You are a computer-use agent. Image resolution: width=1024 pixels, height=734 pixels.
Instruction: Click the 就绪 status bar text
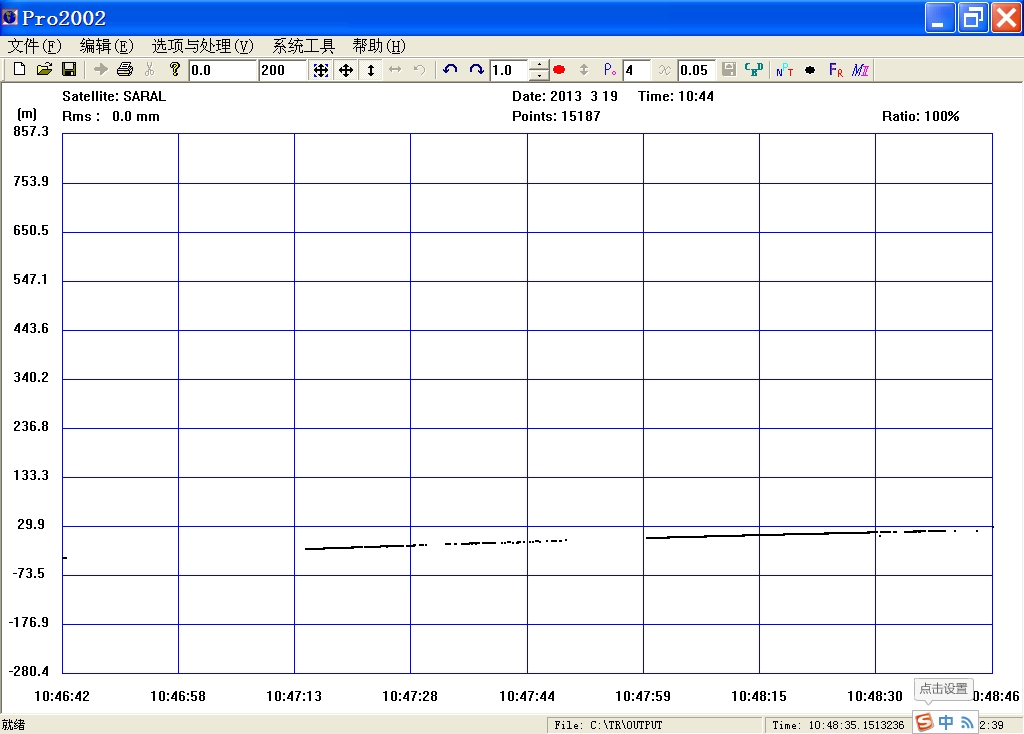point(13,724)
